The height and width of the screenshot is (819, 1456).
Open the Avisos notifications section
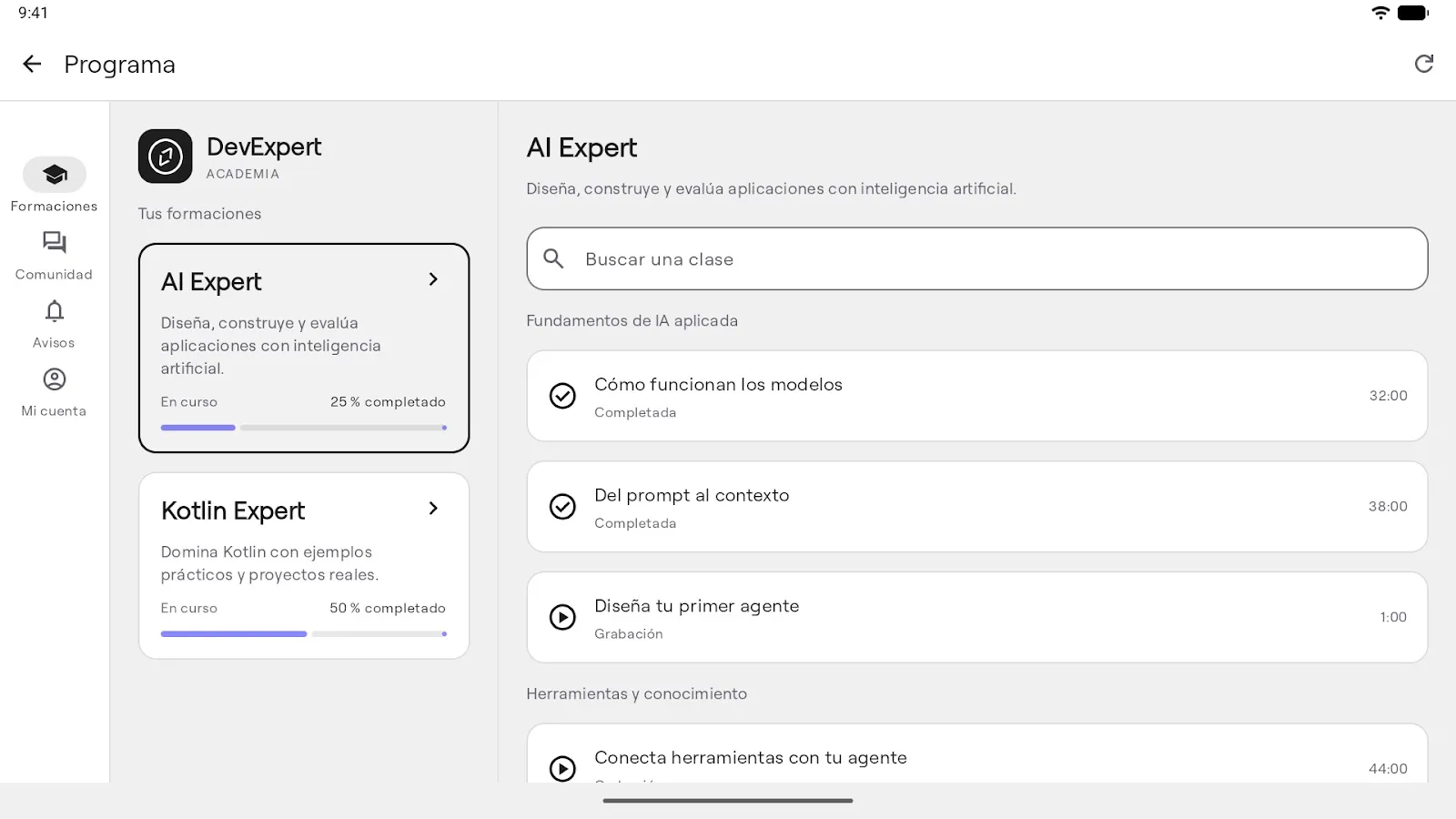[54, 323]
